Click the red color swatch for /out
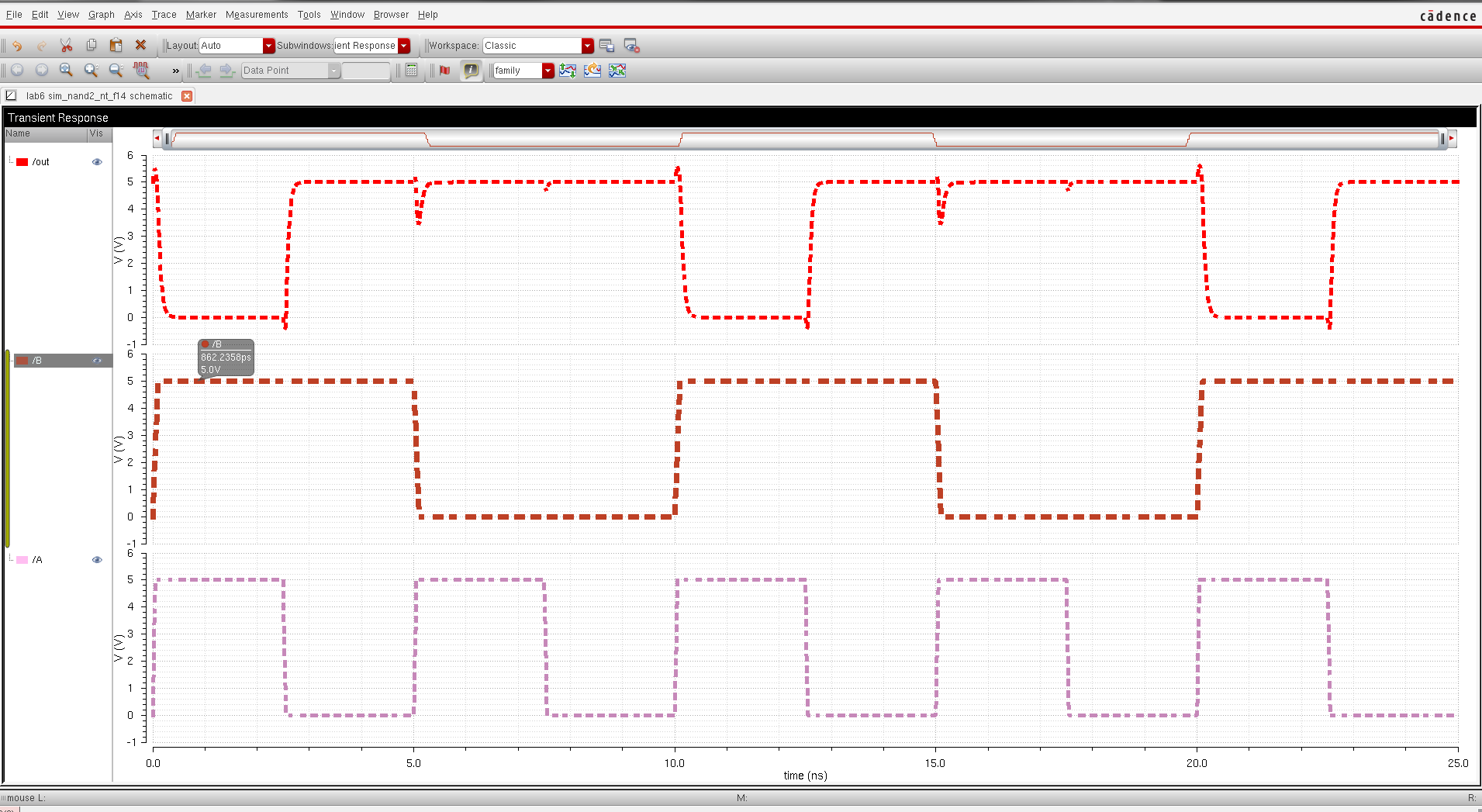This screenshot has width=1482, height=812. tap(22, 162)
